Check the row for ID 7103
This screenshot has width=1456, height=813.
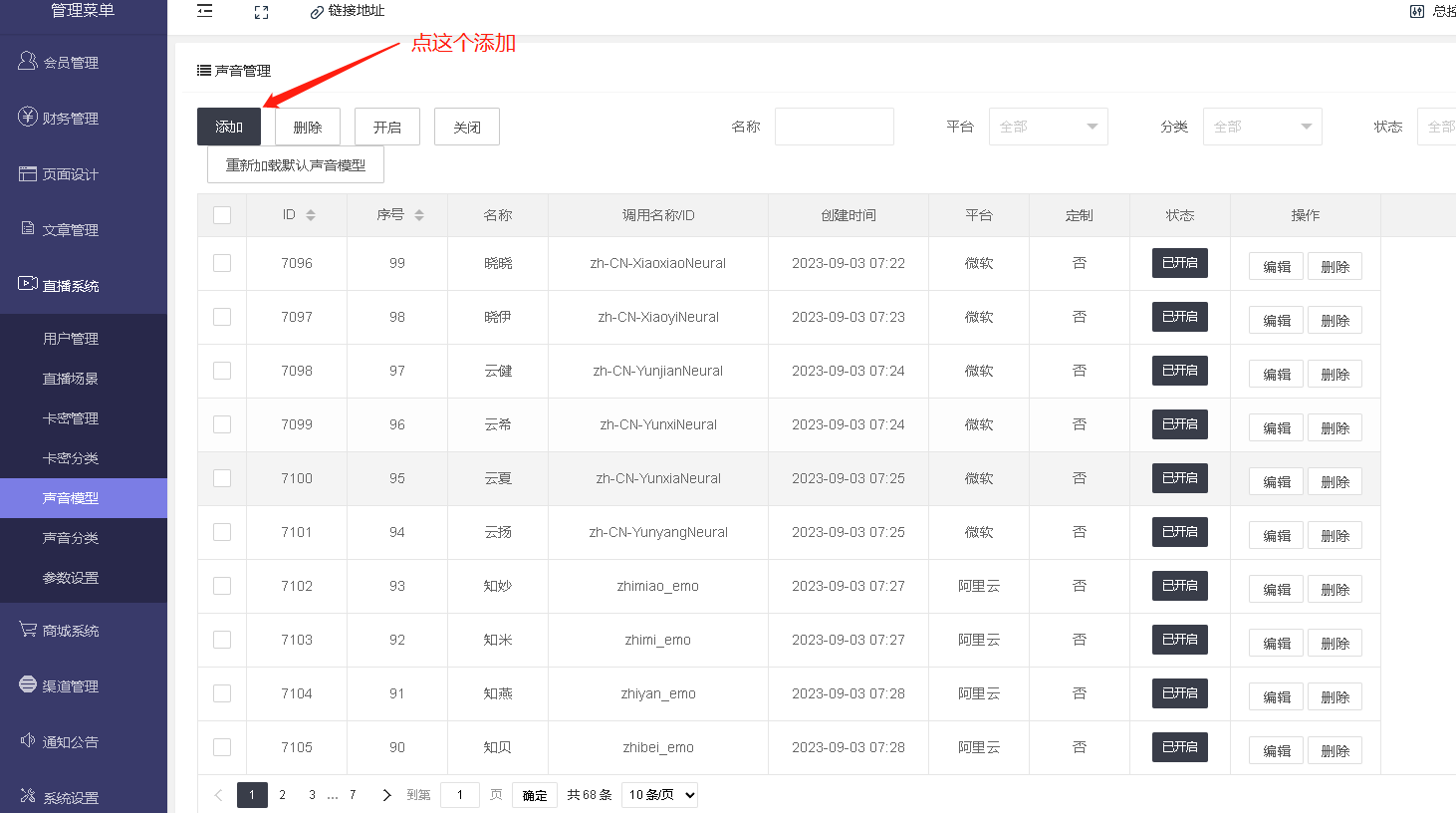click(x=222, y=640)
